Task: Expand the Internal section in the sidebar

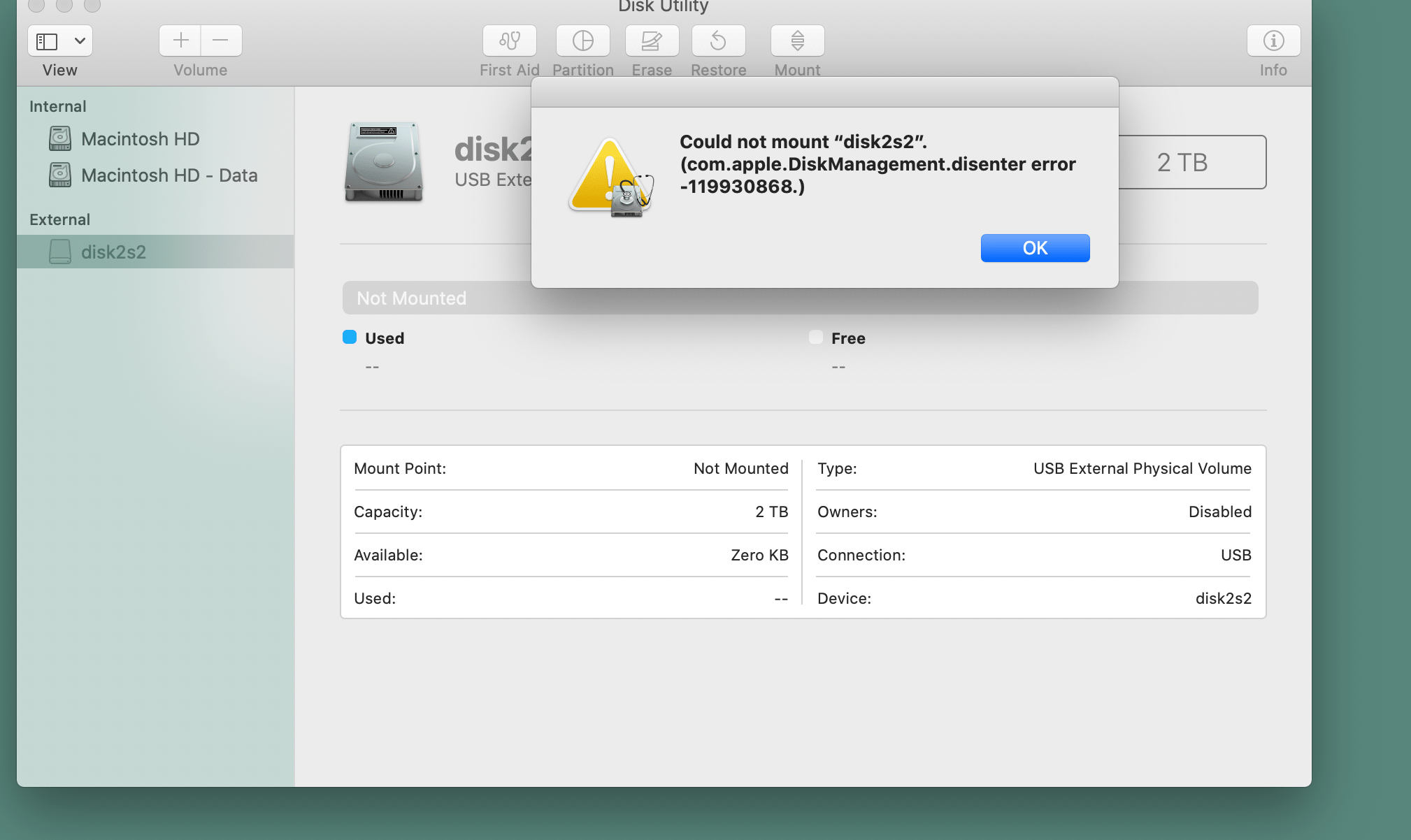Action: pos(57,106)
